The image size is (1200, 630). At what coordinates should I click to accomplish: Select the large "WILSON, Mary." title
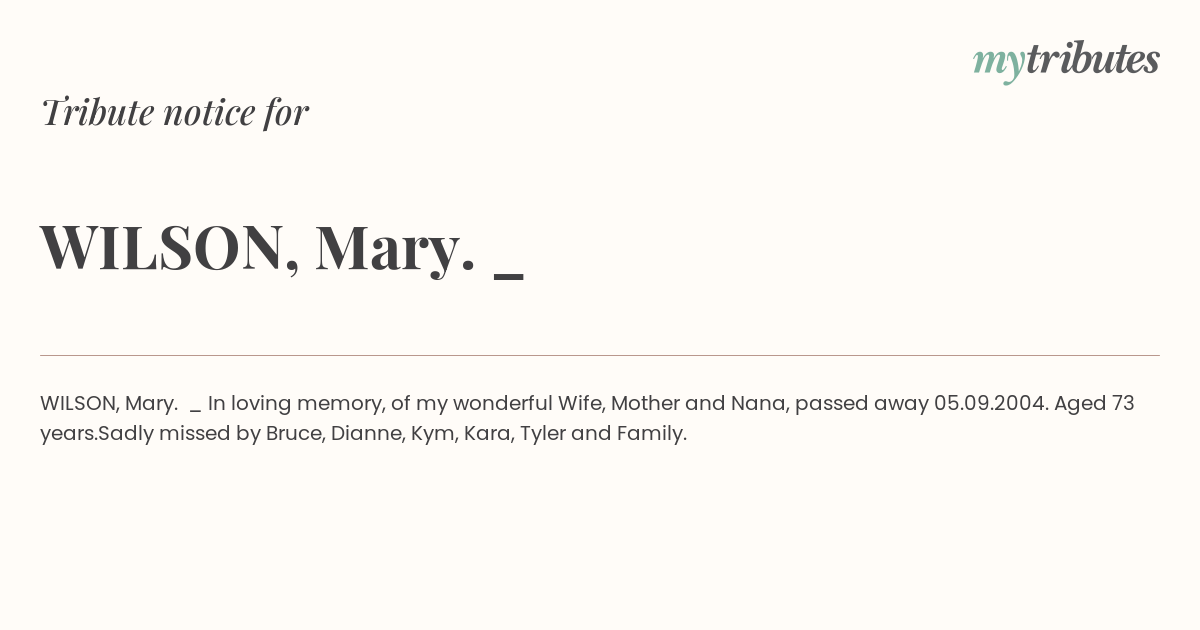(x=258, y=247)
